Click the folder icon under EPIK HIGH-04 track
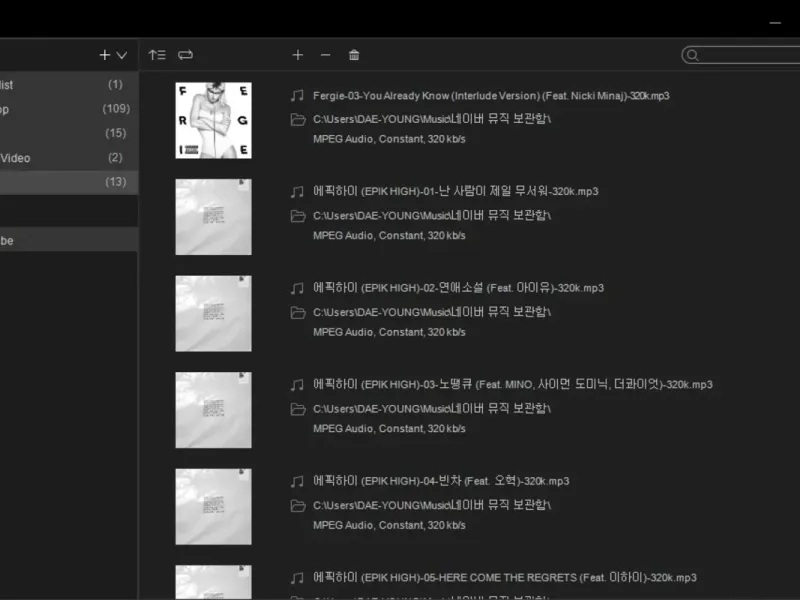800x600 pixels. [298, 505]
